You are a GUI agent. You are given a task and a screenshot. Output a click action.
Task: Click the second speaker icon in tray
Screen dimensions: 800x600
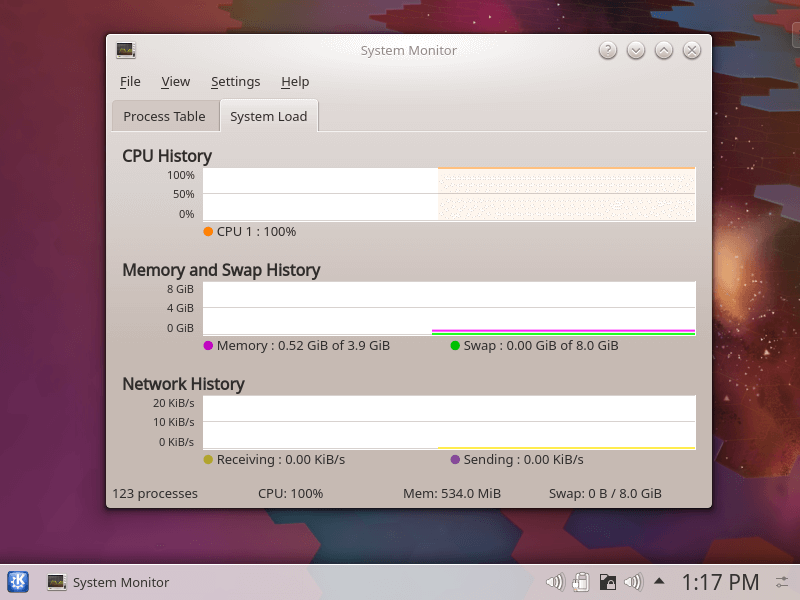pos(633,581)
